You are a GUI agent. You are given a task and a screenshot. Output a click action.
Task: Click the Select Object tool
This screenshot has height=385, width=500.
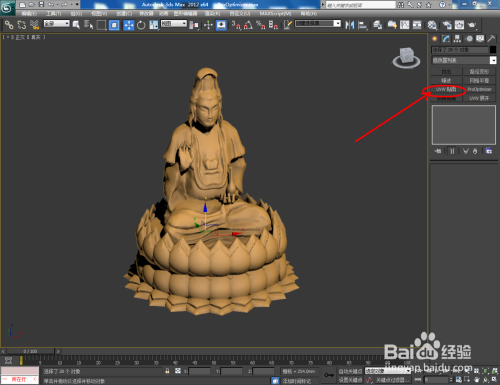click(x=76, y=25)
